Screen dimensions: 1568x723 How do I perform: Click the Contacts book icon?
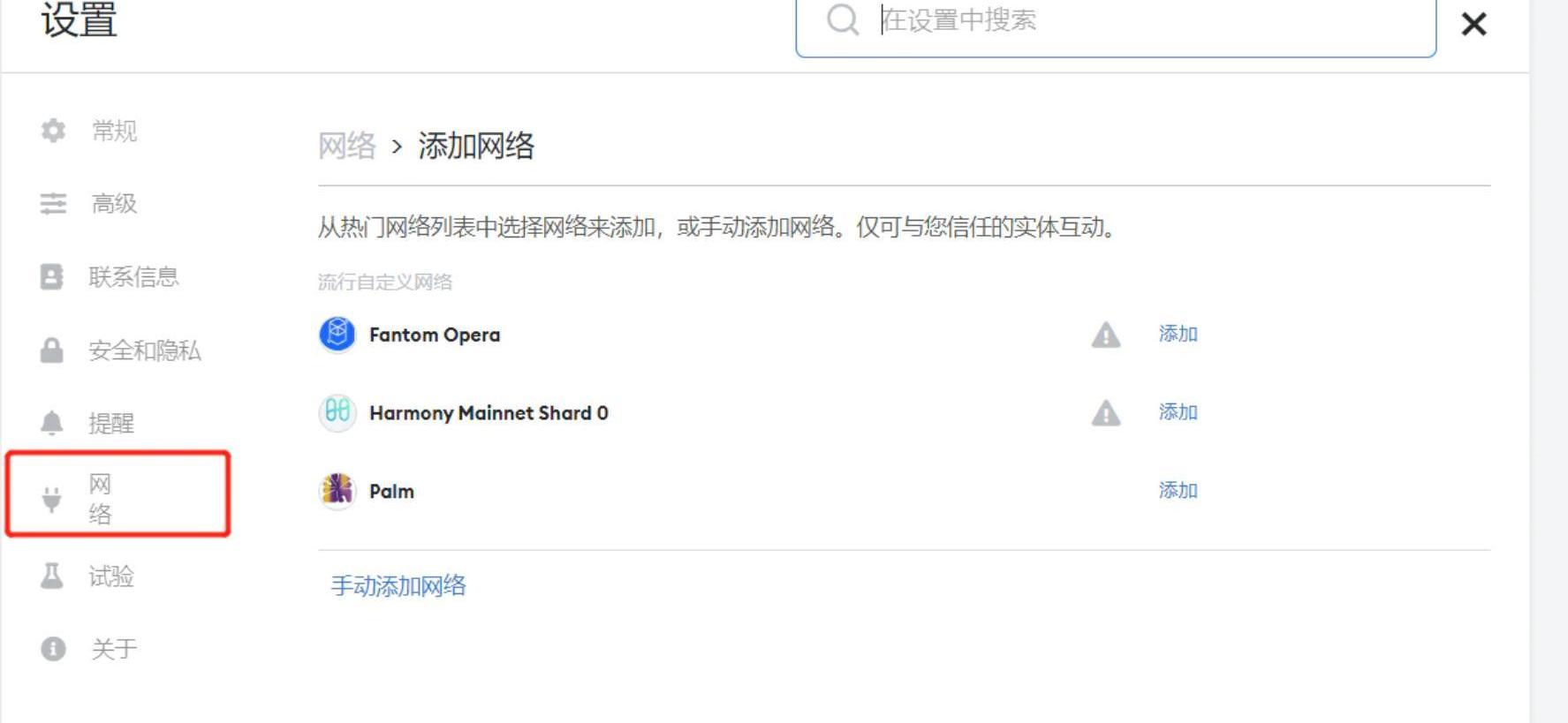[52, 277]
